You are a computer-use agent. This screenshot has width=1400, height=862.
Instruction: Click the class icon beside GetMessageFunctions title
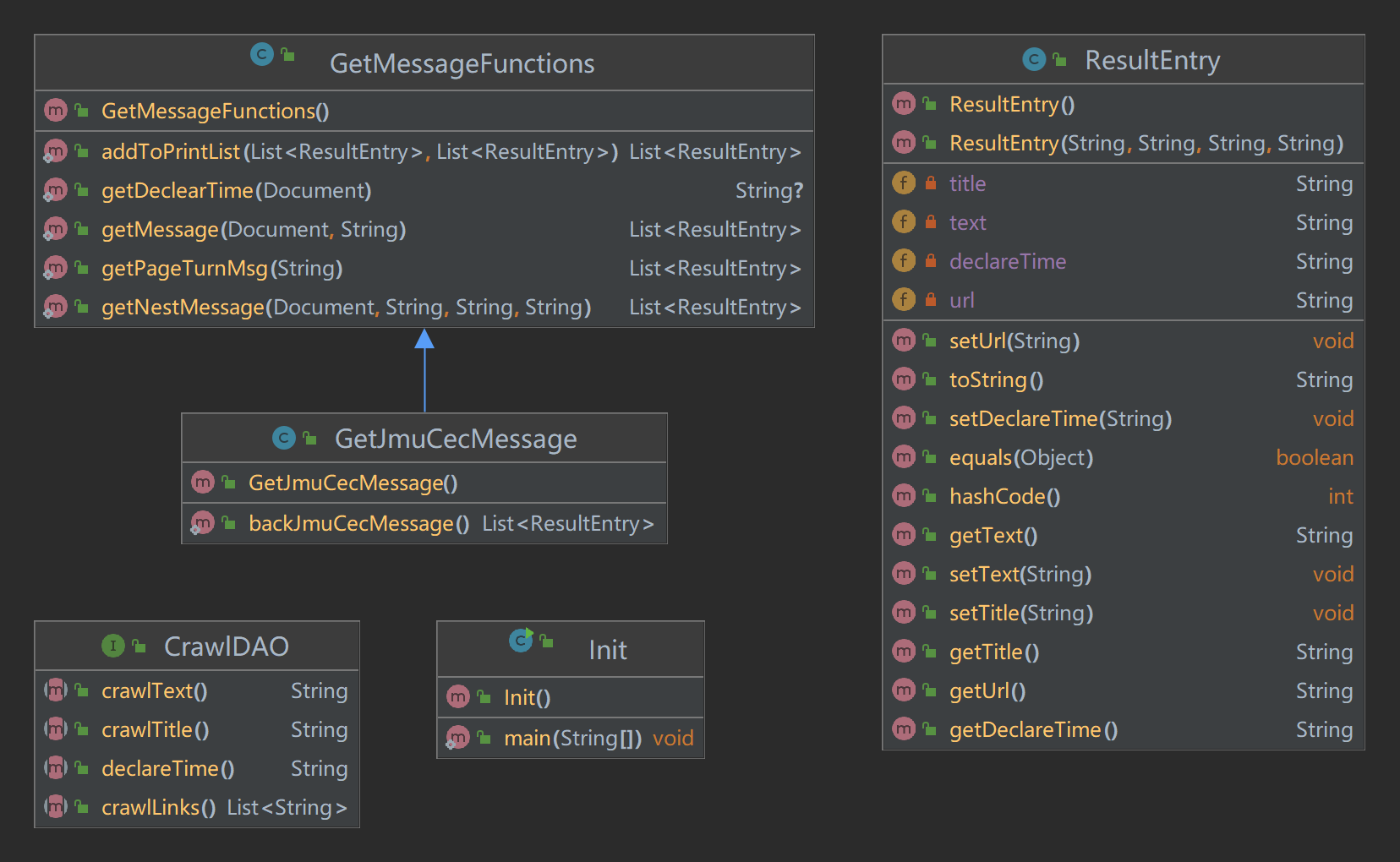pyautogui.click(x=262, y=55)
